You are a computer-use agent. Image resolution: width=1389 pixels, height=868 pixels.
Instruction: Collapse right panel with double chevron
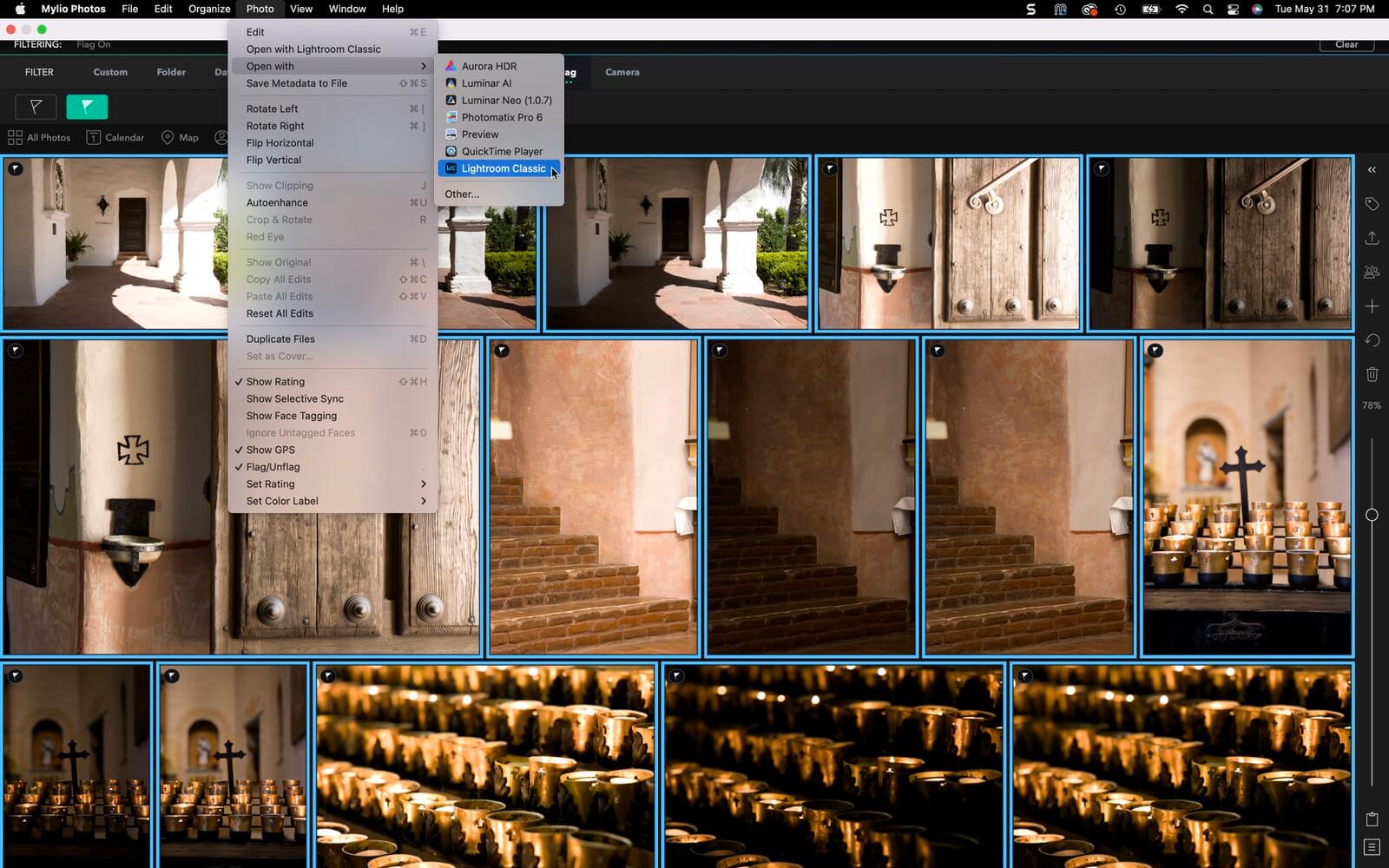pyautogui.click(x=1372, y=170)
